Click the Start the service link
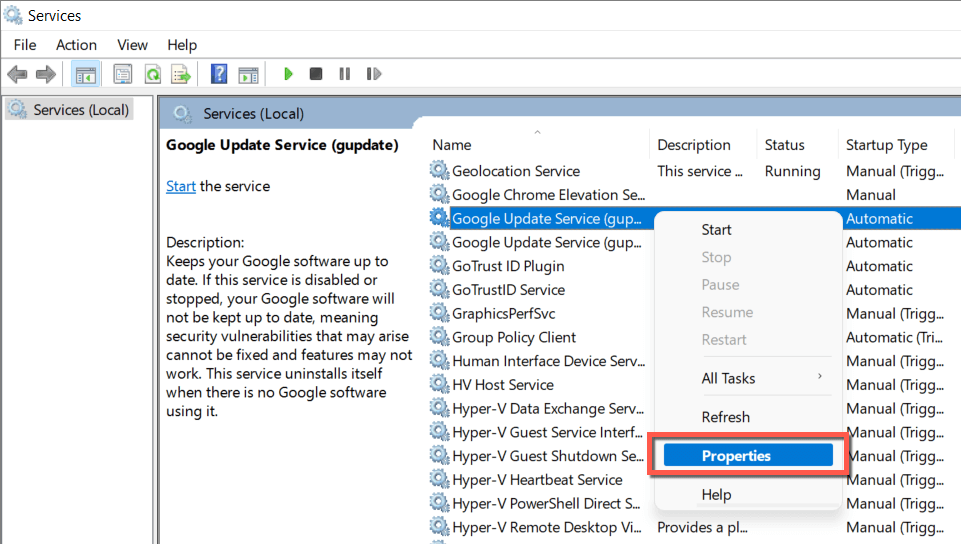The width and height of the screenshot is (961, 544). point(181,186)
